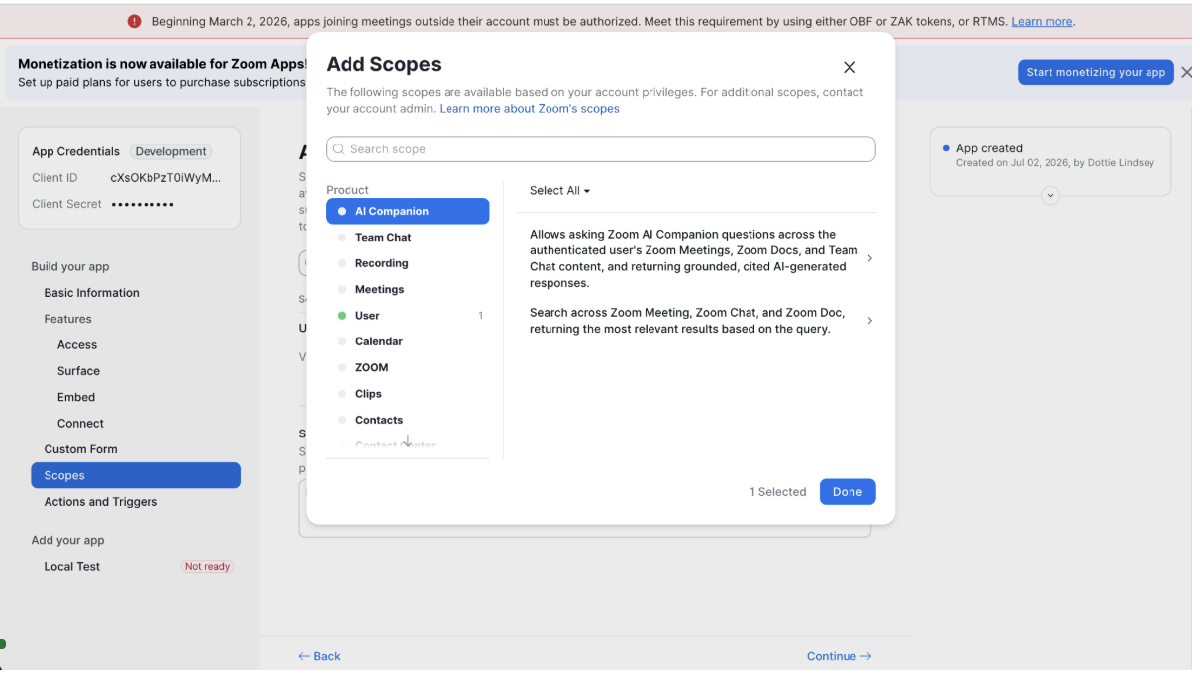The image size is (1200, 675).
Task: Choose the User product with green dot
Action: [x=407, y=315]
